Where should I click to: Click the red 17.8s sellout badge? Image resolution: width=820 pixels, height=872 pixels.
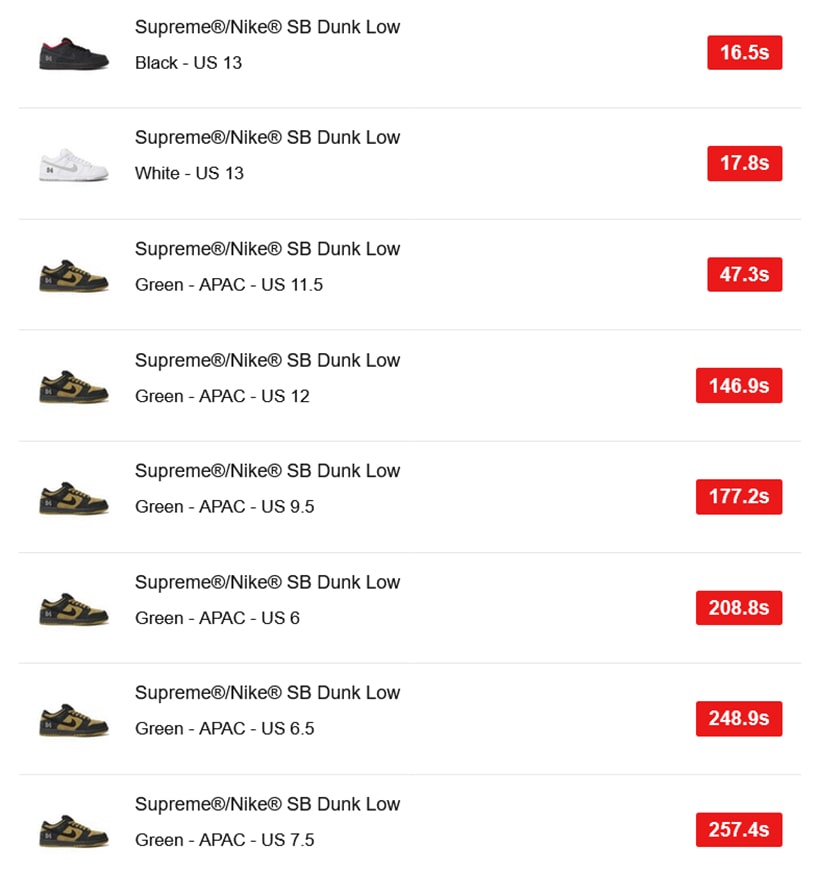point(744,163)
